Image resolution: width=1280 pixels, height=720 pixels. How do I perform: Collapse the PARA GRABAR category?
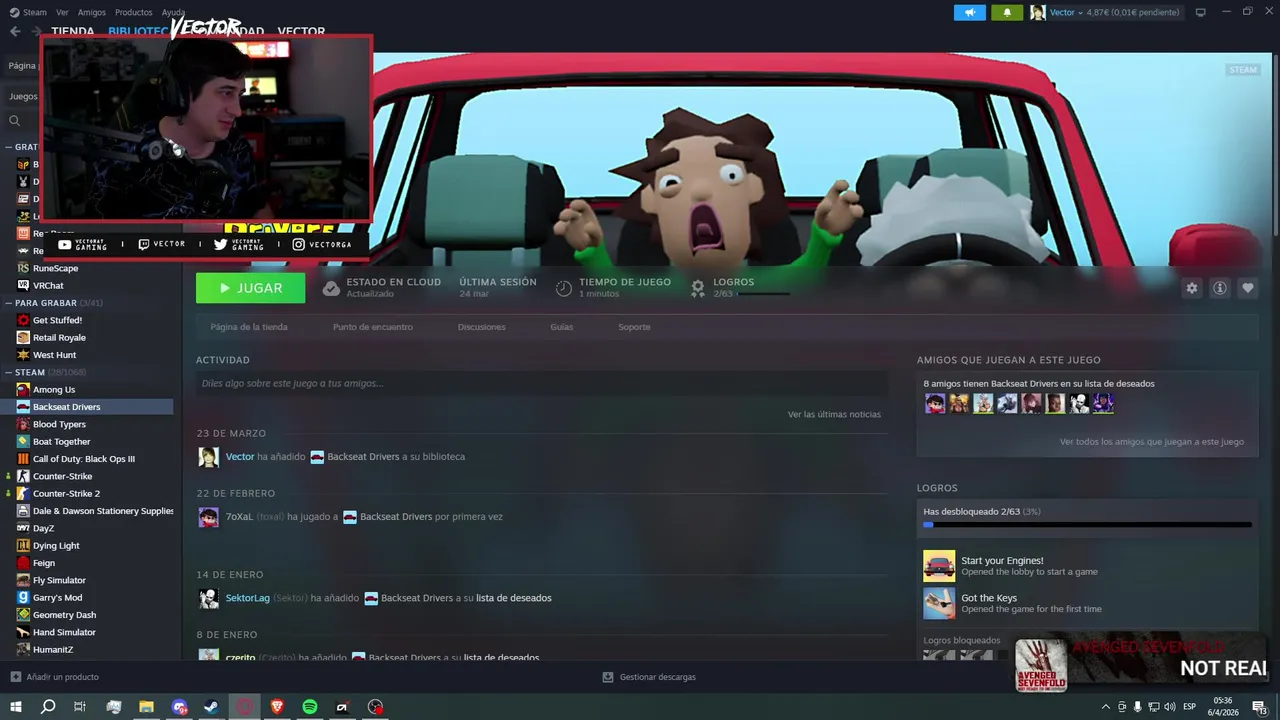coord(9,303)
